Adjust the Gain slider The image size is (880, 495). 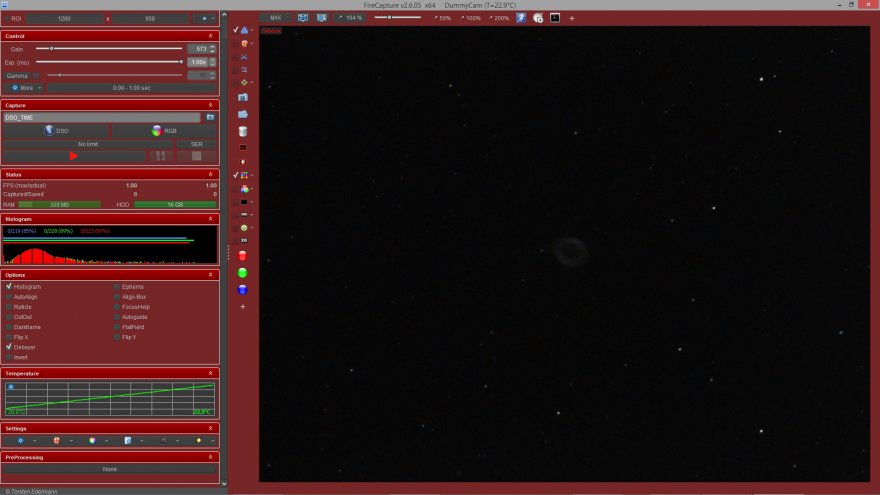coord(52,48)
